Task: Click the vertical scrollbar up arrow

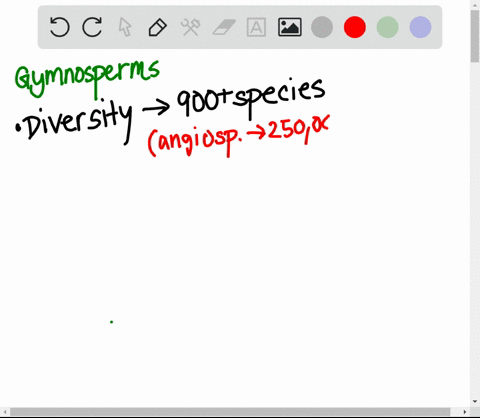Action: (x=475, y=4)
